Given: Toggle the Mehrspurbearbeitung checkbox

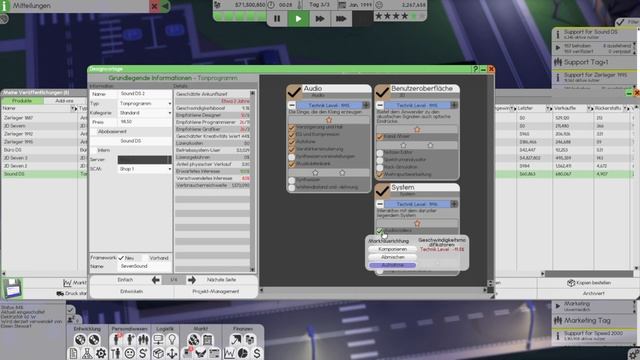Looking at the screenshot, I should (380, 175).
